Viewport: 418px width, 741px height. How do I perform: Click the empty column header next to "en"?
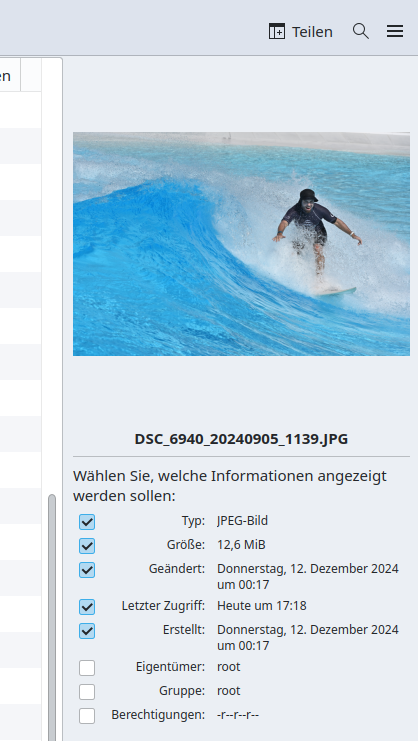click(31, 75)
